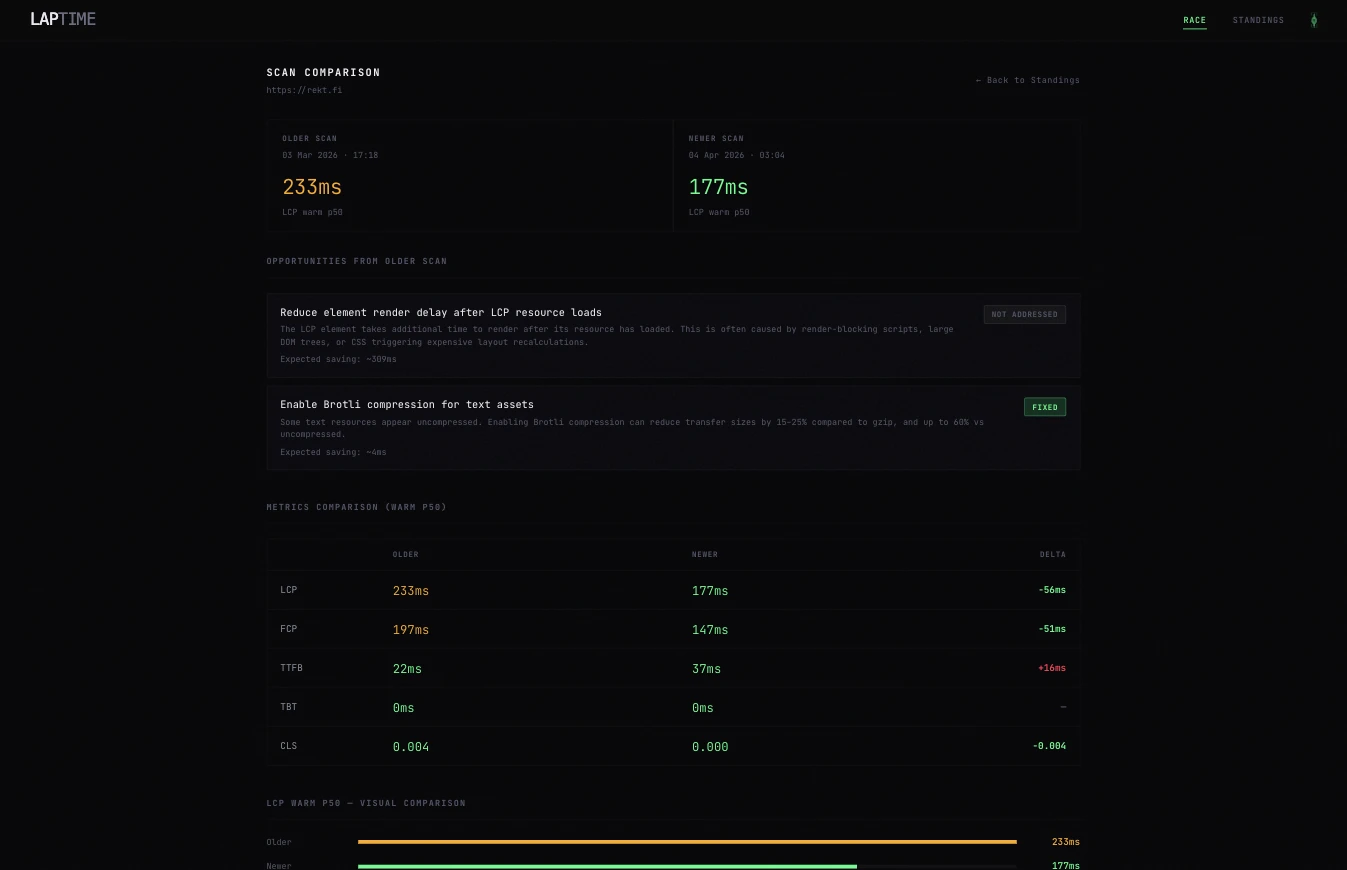Click the older CLS value 0.004
The height and width of the screenshot is (870, 1347).
point(411,747)
